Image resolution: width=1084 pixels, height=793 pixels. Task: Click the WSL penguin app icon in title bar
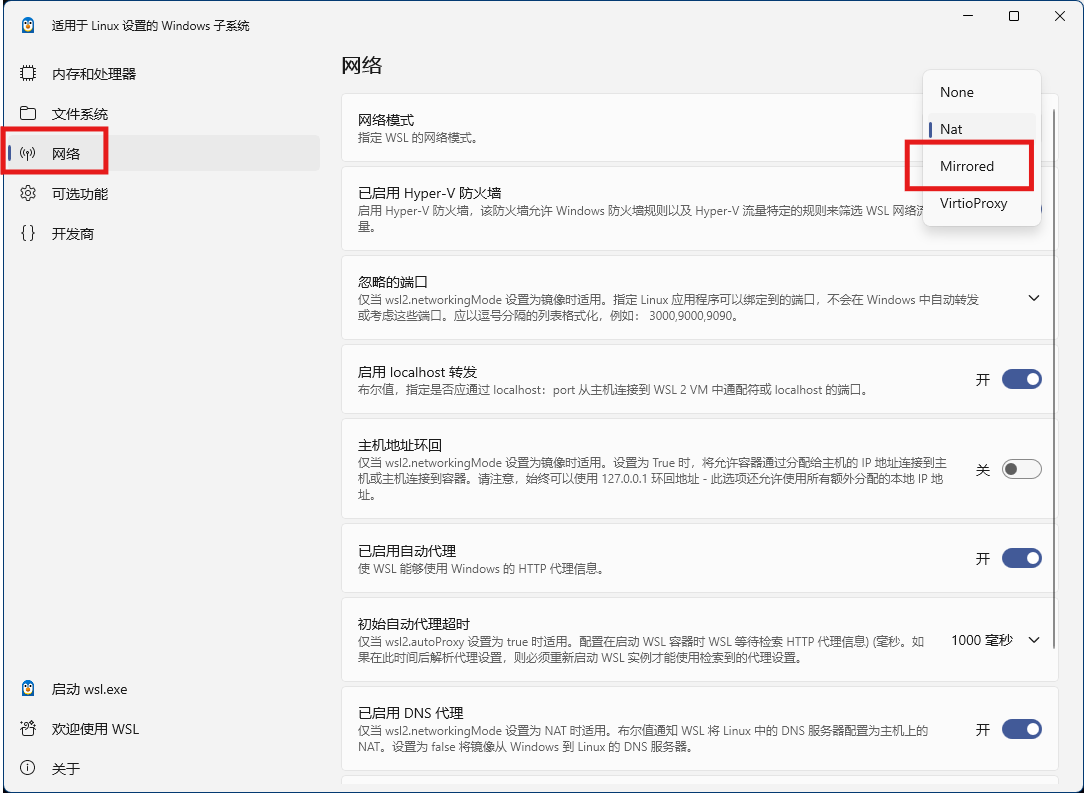28,26
